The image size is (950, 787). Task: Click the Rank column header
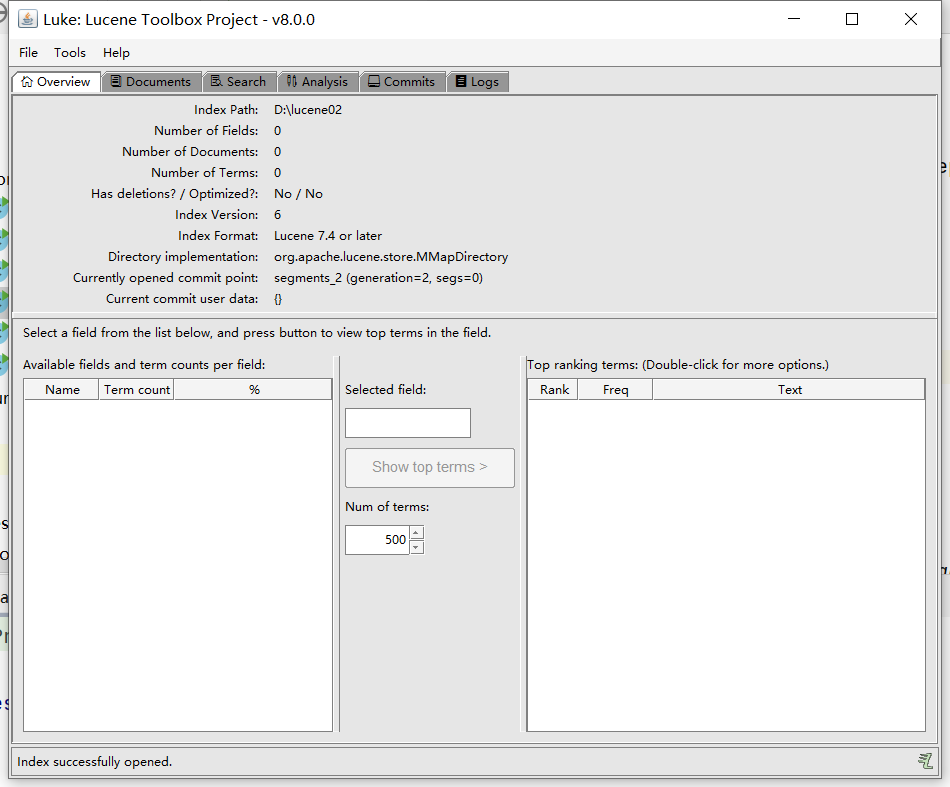(x=554, y=390)
